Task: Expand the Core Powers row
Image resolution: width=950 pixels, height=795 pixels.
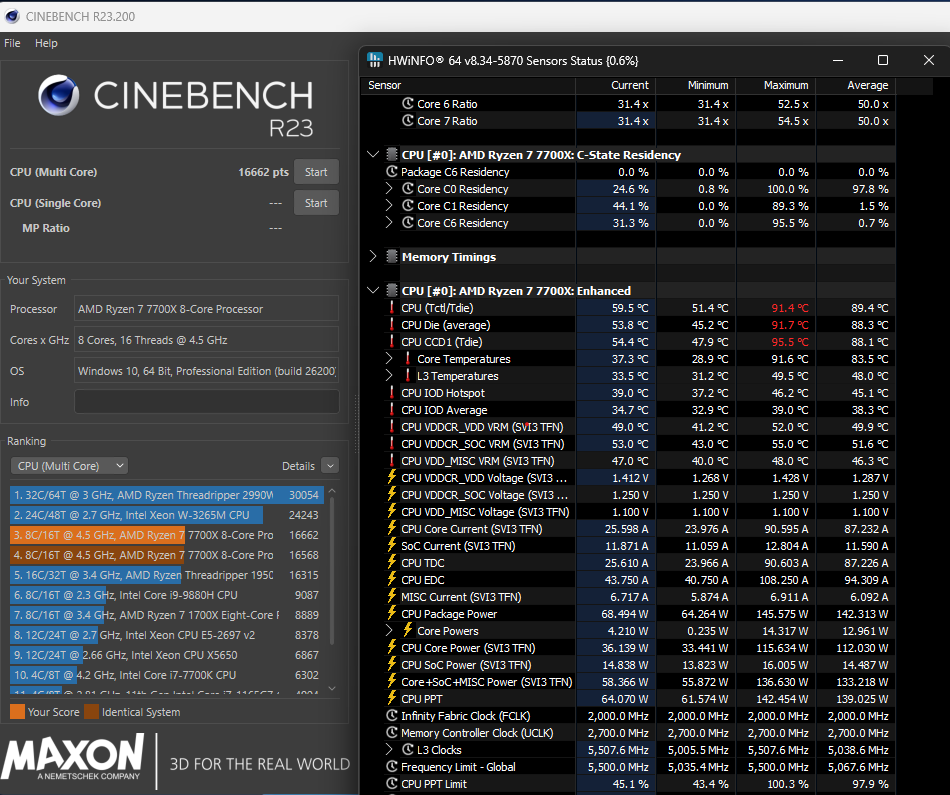Action: point(389,631)
